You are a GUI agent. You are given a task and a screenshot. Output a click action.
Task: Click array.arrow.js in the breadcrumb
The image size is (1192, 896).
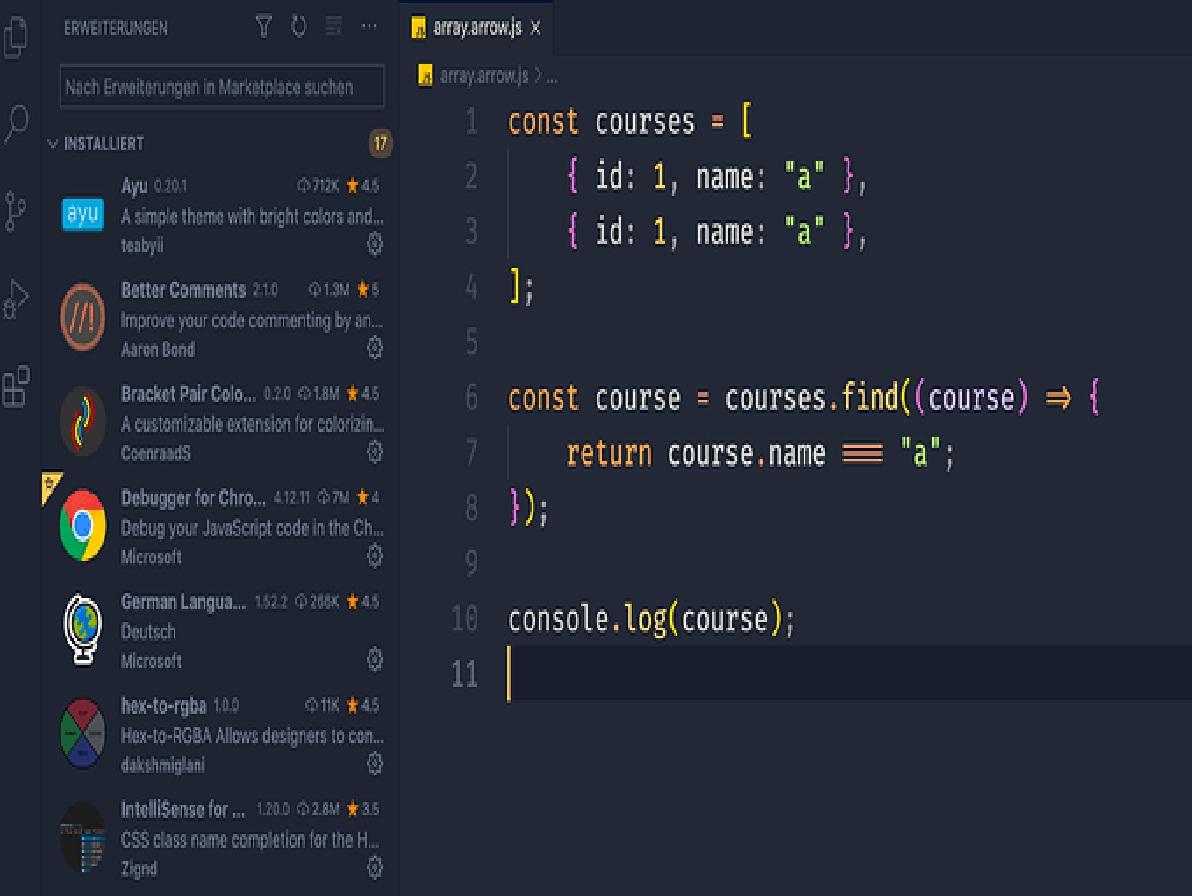[482, 76]
